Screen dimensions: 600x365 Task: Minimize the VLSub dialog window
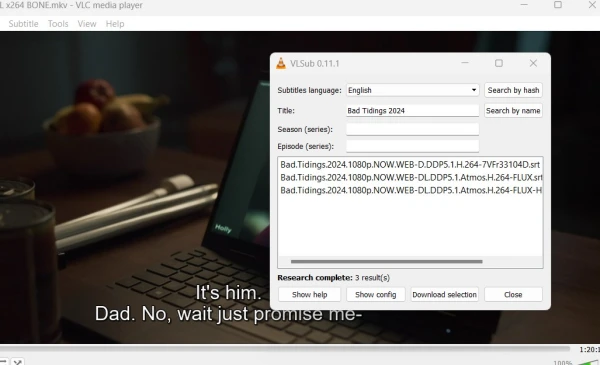point(465,63)
